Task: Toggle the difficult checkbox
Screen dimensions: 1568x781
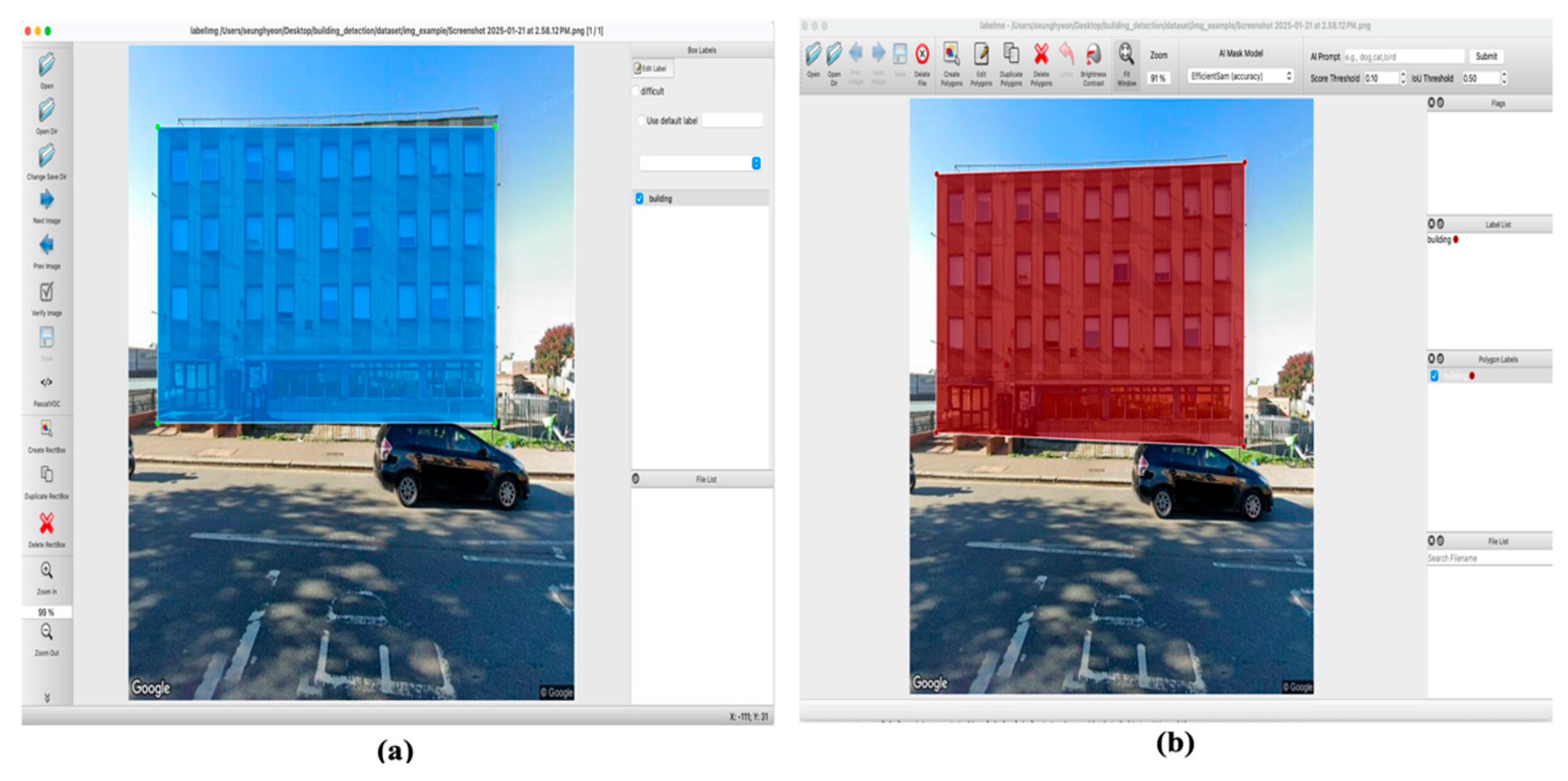Action: (636, 91)
